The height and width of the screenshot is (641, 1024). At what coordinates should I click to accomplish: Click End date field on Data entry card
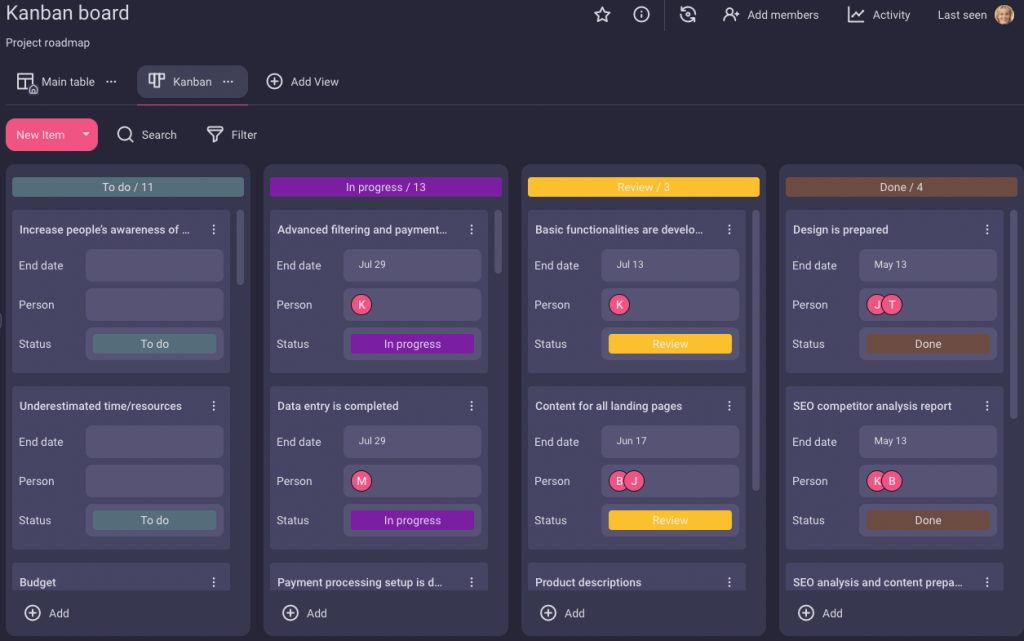(x=412, y=441)
